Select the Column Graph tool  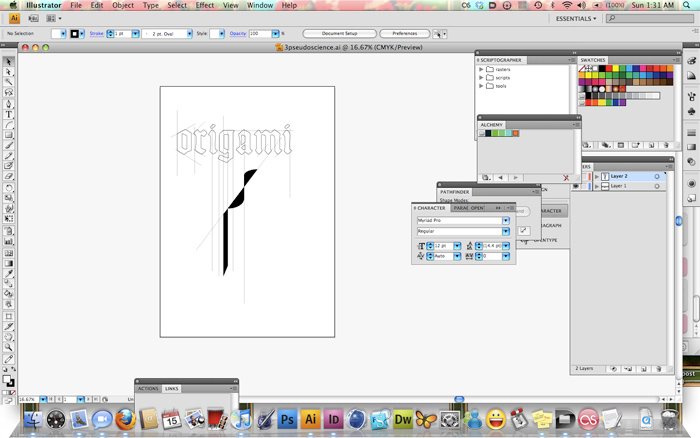[8, 241]
